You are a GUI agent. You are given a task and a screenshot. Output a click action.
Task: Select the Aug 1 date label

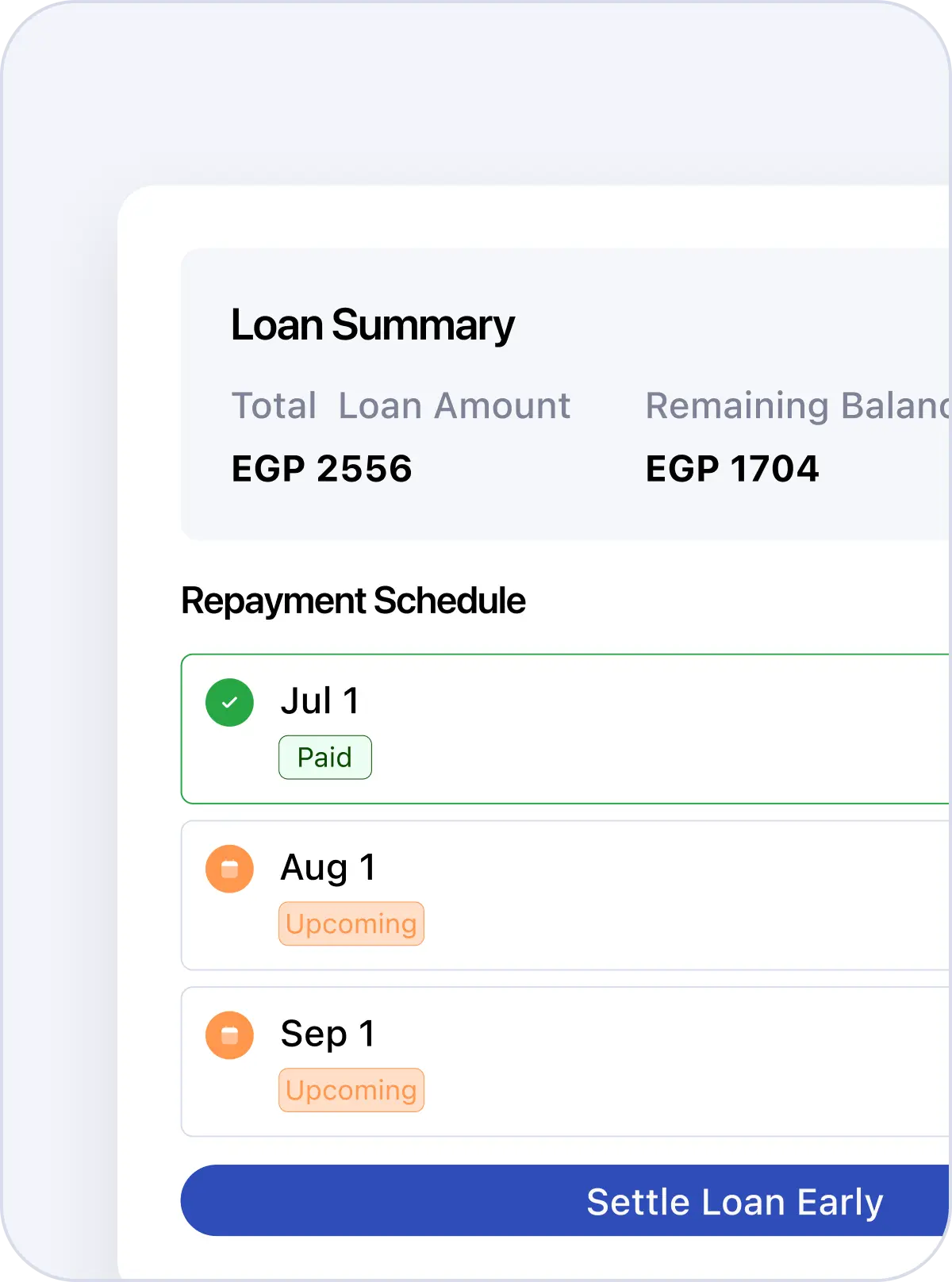pyautogui.click(x=328, y=868)
